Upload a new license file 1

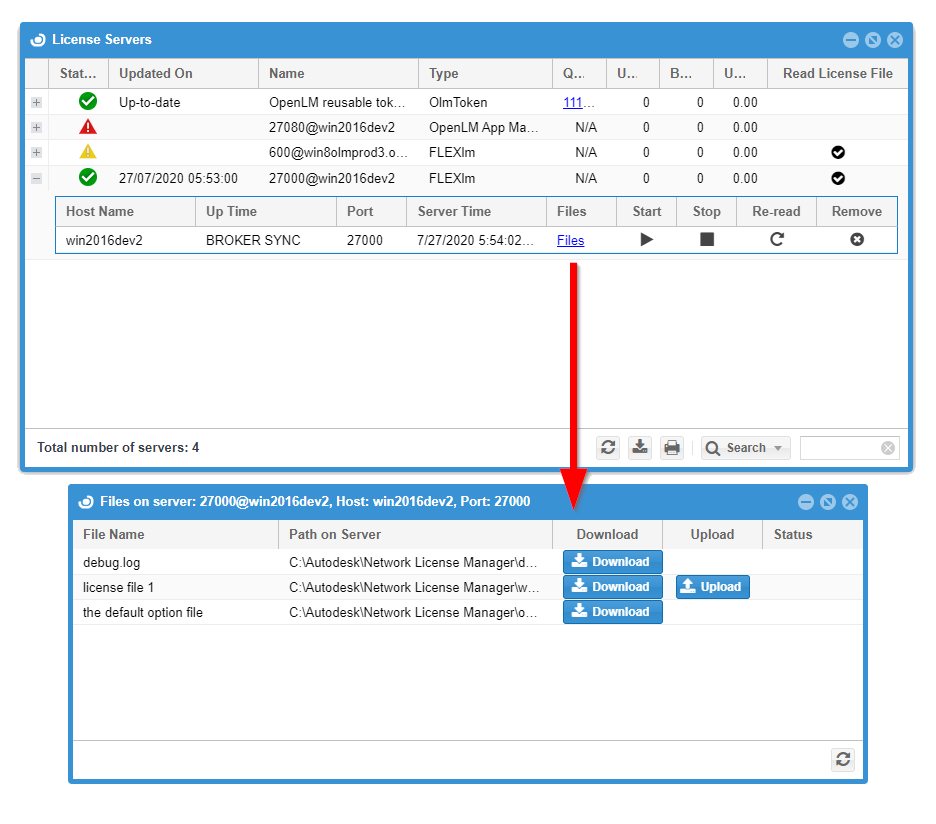pyautogui.click(x=712, y=587)
